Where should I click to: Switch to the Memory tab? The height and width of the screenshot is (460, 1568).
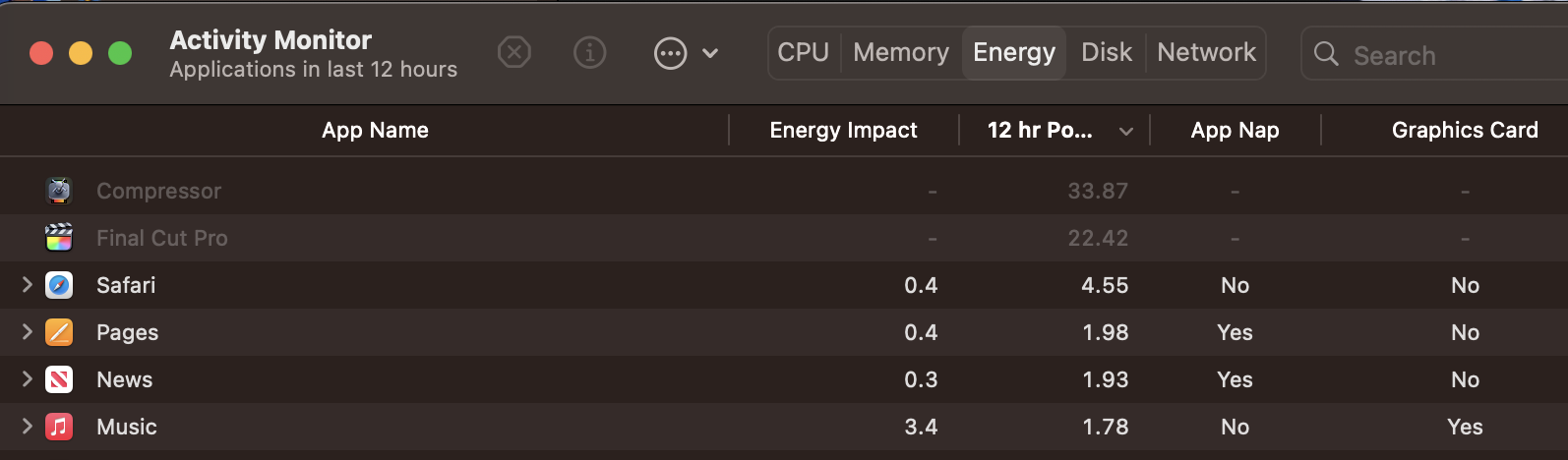pos(901,52)
